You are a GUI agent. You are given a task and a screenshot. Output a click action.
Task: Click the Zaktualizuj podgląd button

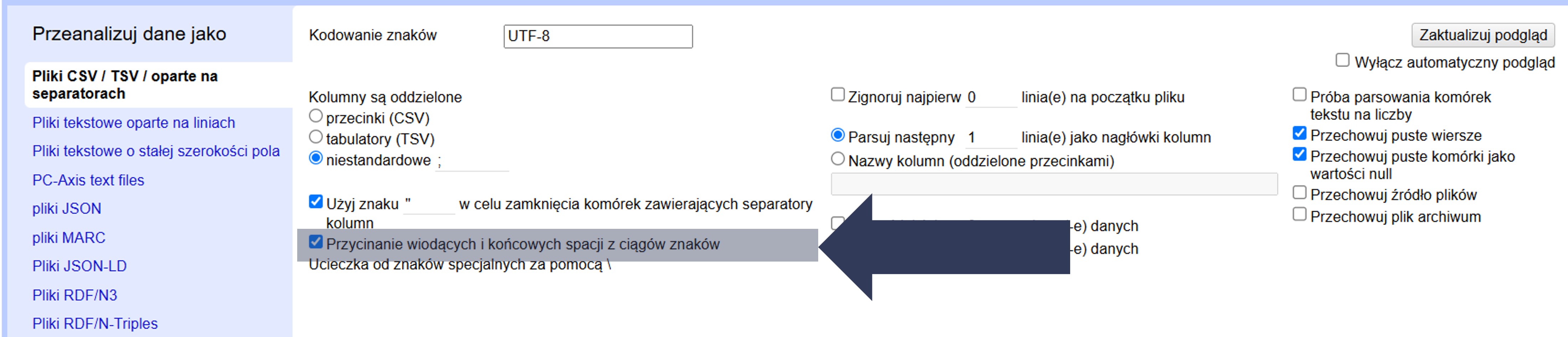pos(1482,35)
